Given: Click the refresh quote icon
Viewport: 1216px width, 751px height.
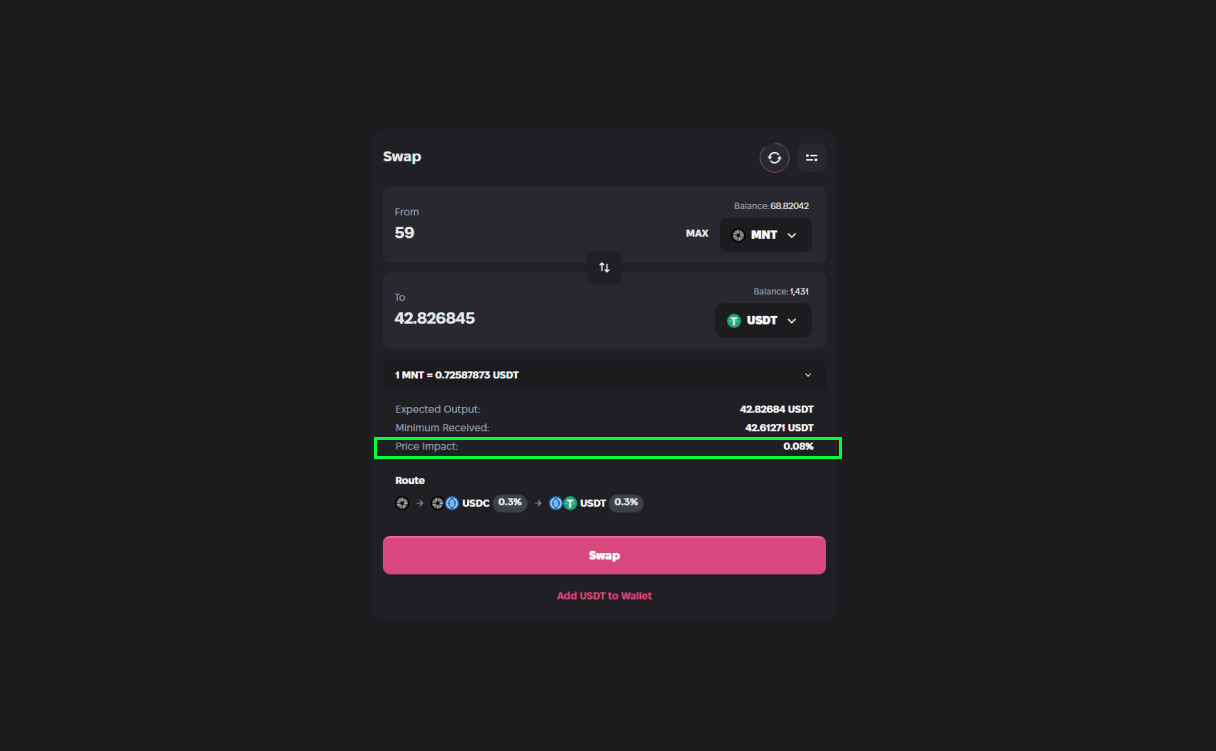Looking at the screenshot, I should [x=774, y=158].
